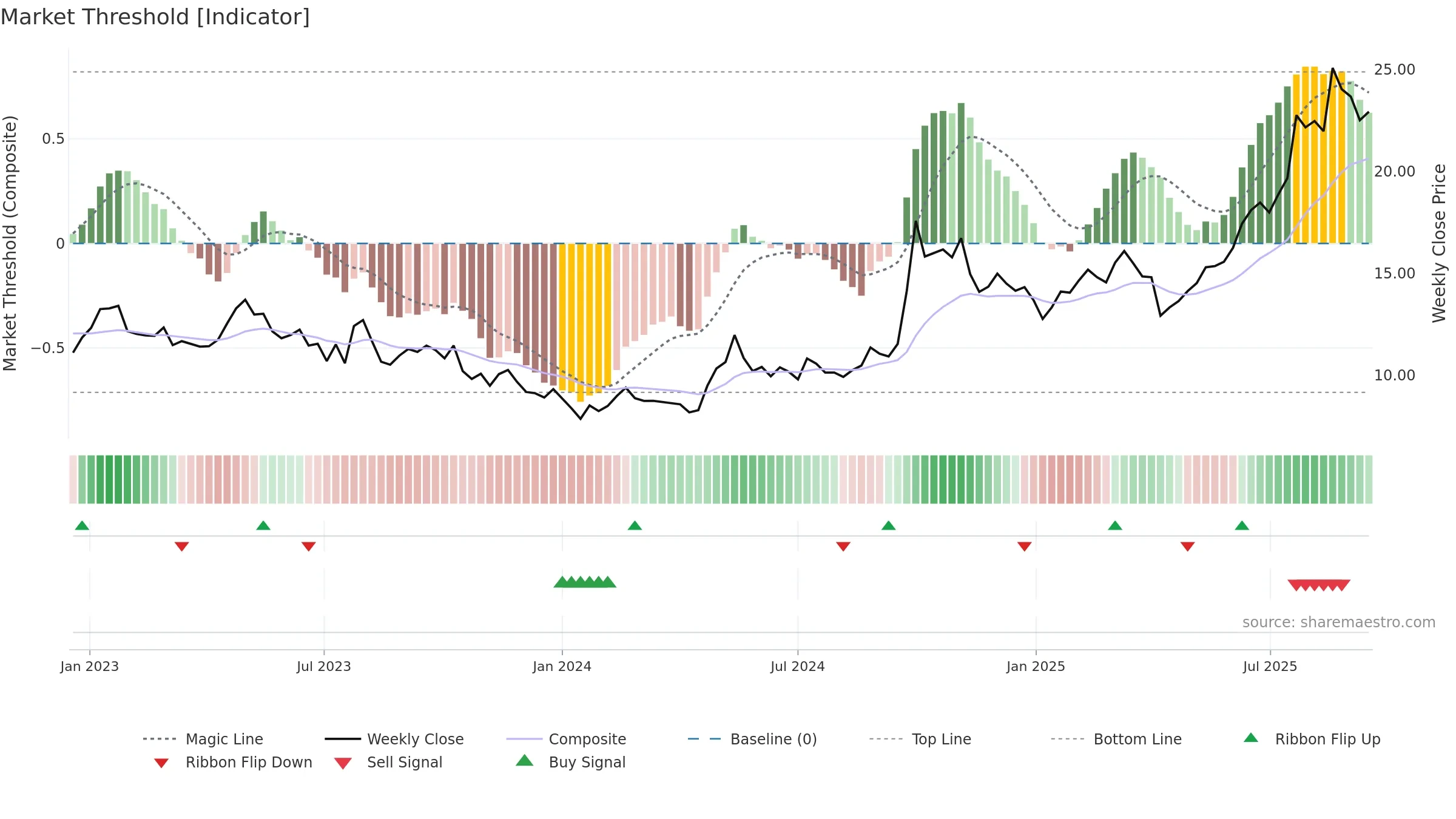This screenshot has height=819, width=1456.
Task: Click the sell signal cluster after Jul 2025
Action: [1319, 585]
